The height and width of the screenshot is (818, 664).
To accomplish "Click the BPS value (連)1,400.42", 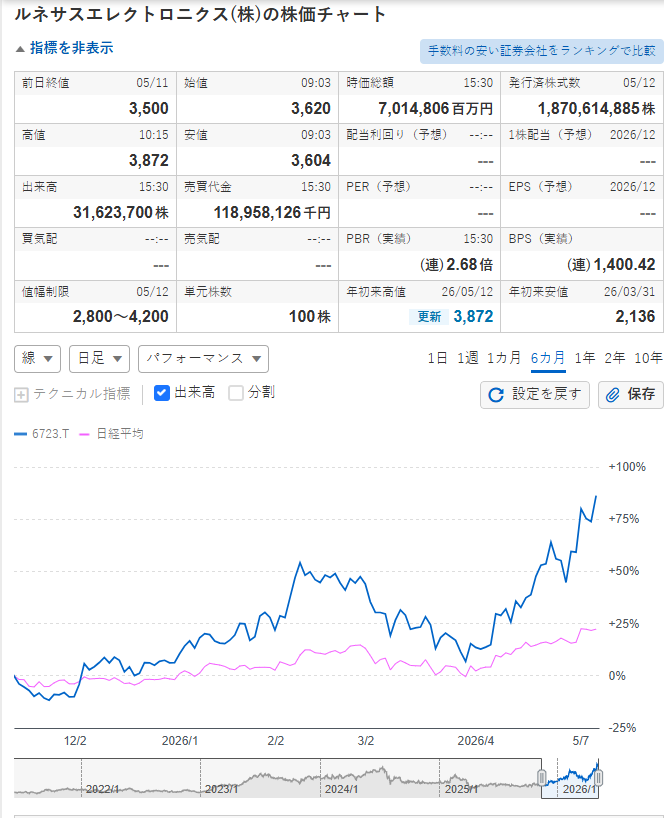I will 611,264.
